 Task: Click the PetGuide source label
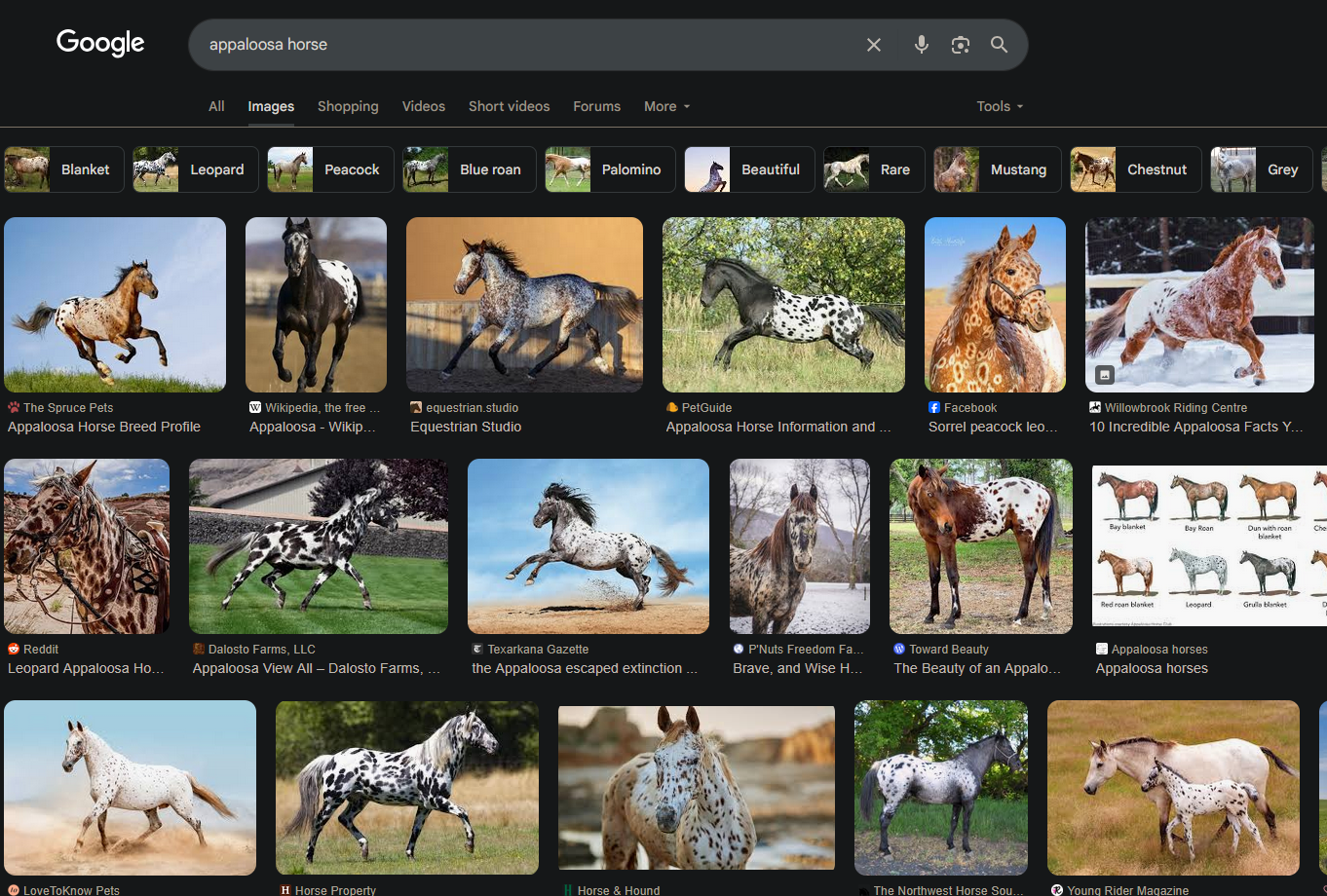(706, 408)
